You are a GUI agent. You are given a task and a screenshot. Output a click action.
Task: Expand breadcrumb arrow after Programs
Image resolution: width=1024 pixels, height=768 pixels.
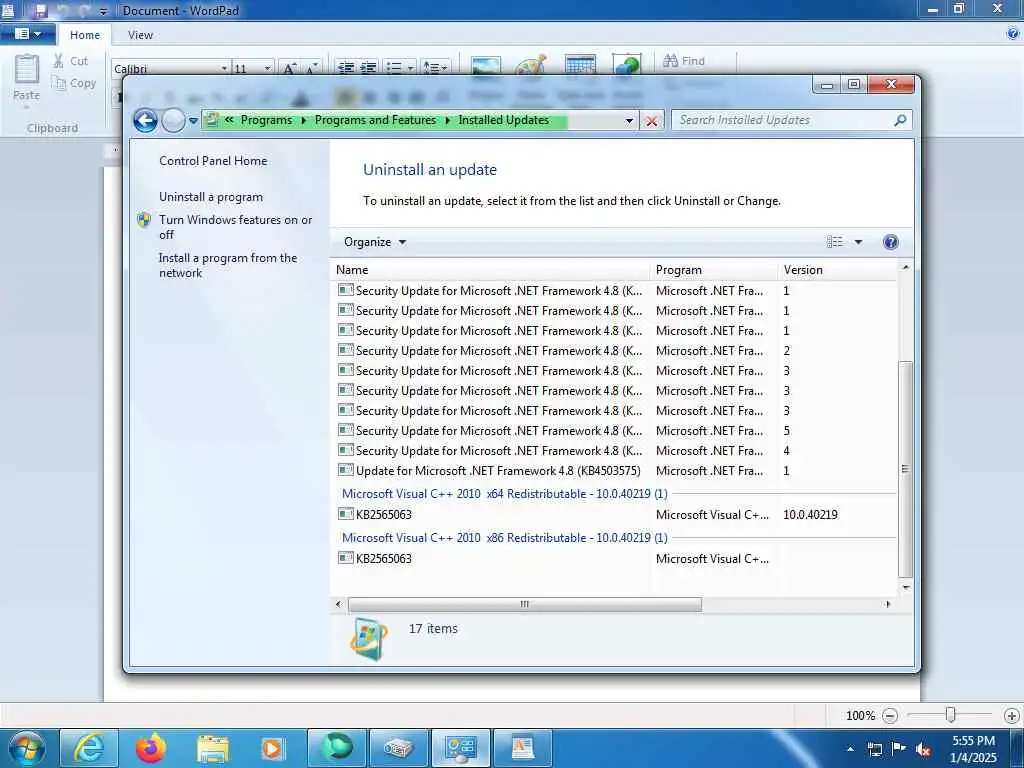click(304, 120)
